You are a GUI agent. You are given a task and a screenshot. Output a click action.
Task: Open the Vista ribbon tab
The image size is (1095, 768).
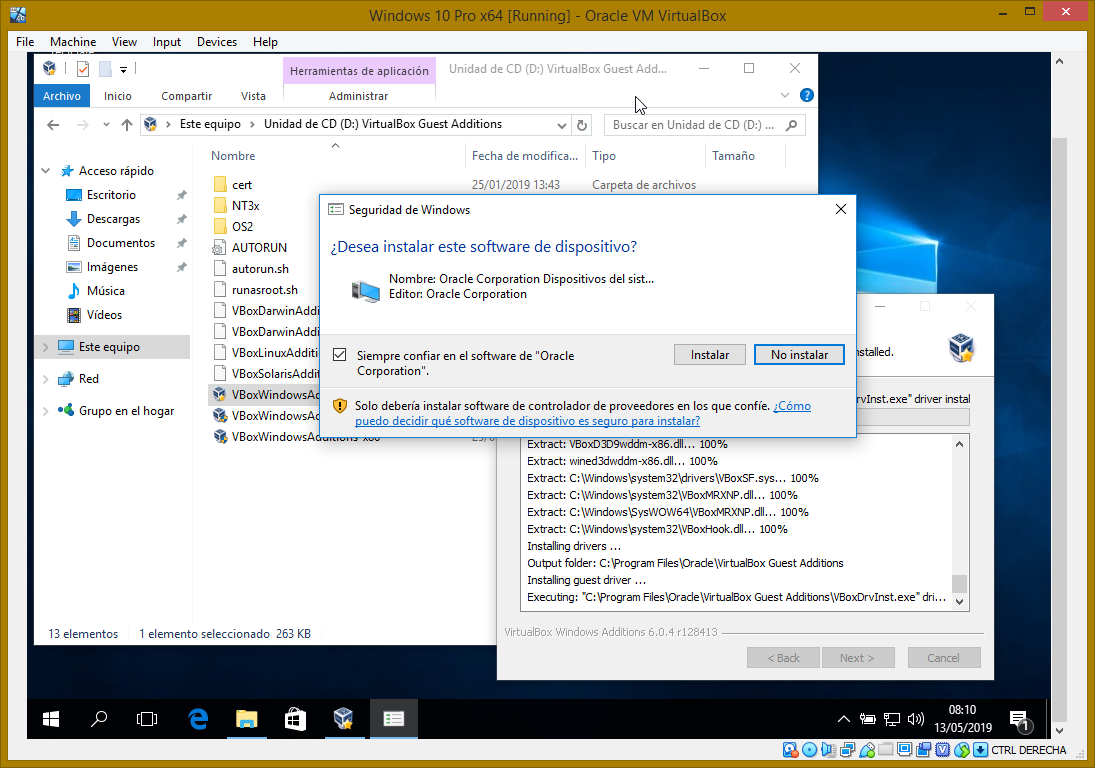253,96
